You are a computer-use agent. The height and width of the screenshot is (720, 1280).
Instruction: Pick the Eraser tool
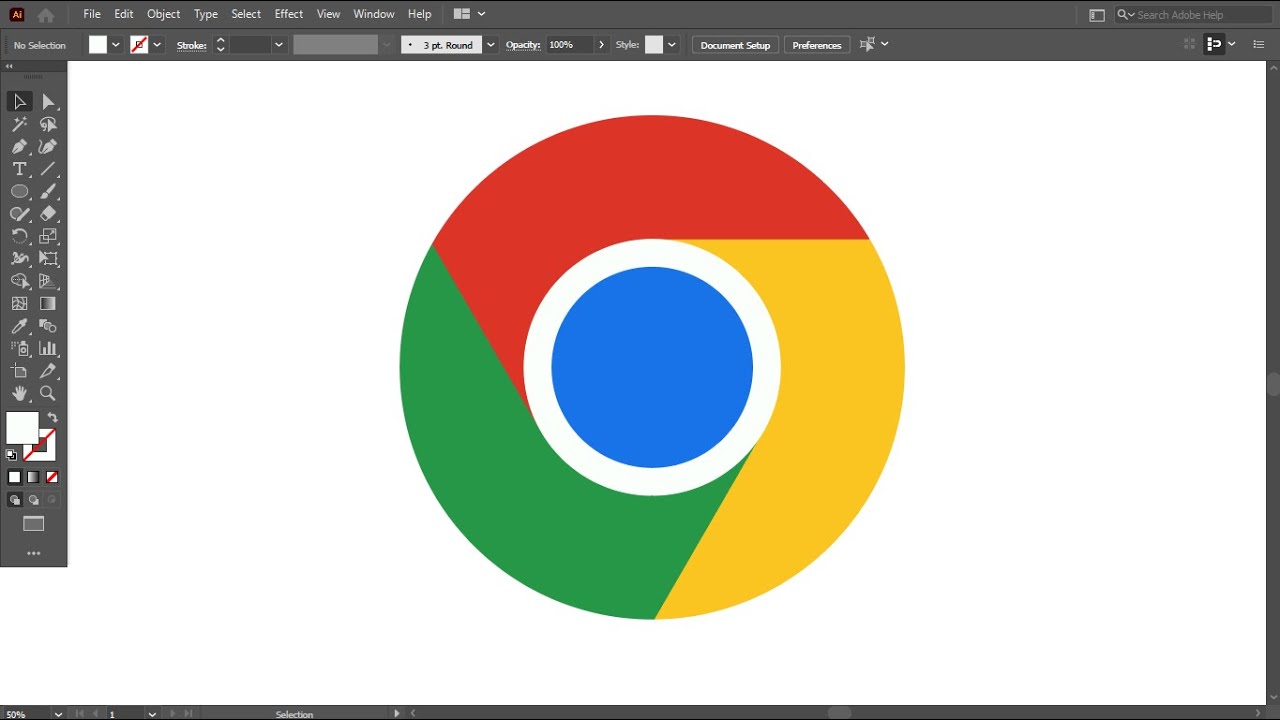pos(48,214)
